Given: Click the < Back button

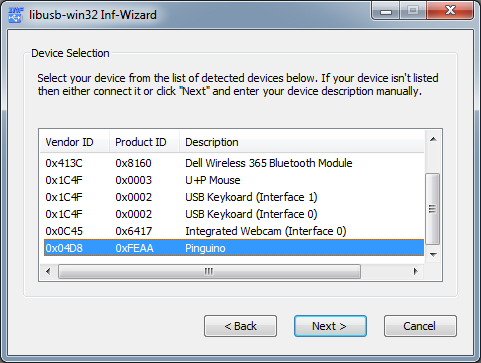Looking at the screenshot, I should pos(240,326).
